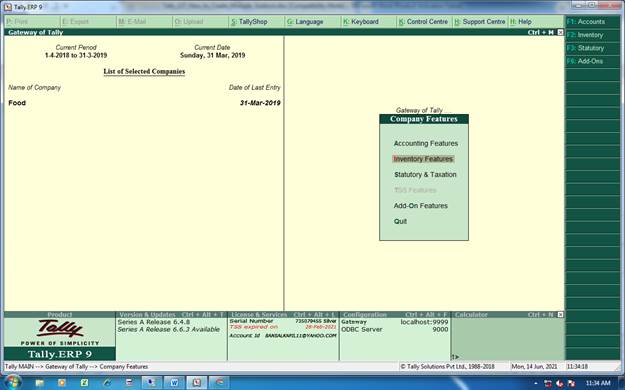Click the F6: Add-Ons side button

coord(592,61)
